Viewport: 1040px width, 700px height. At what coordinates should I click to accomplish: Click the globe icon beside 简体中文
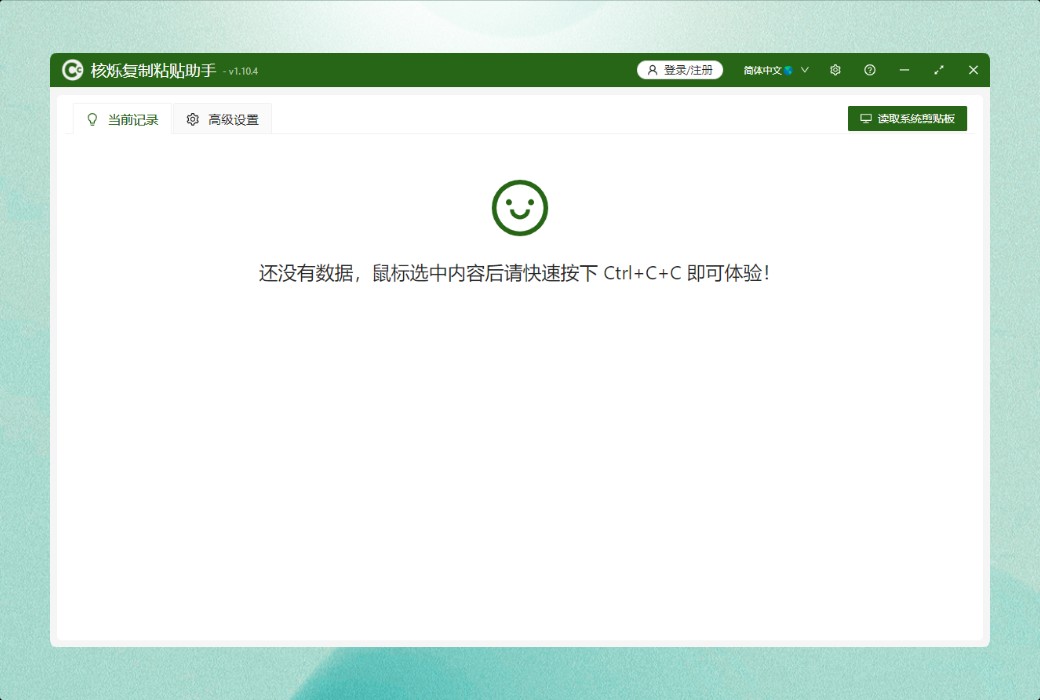[789, 70]
